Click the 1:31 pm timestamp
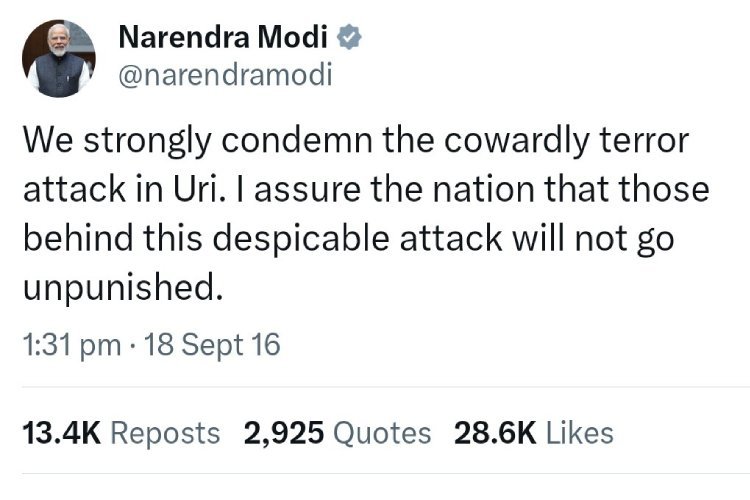Image resolution: width=750 pixels, height=500 pixels. click(72, 346)
